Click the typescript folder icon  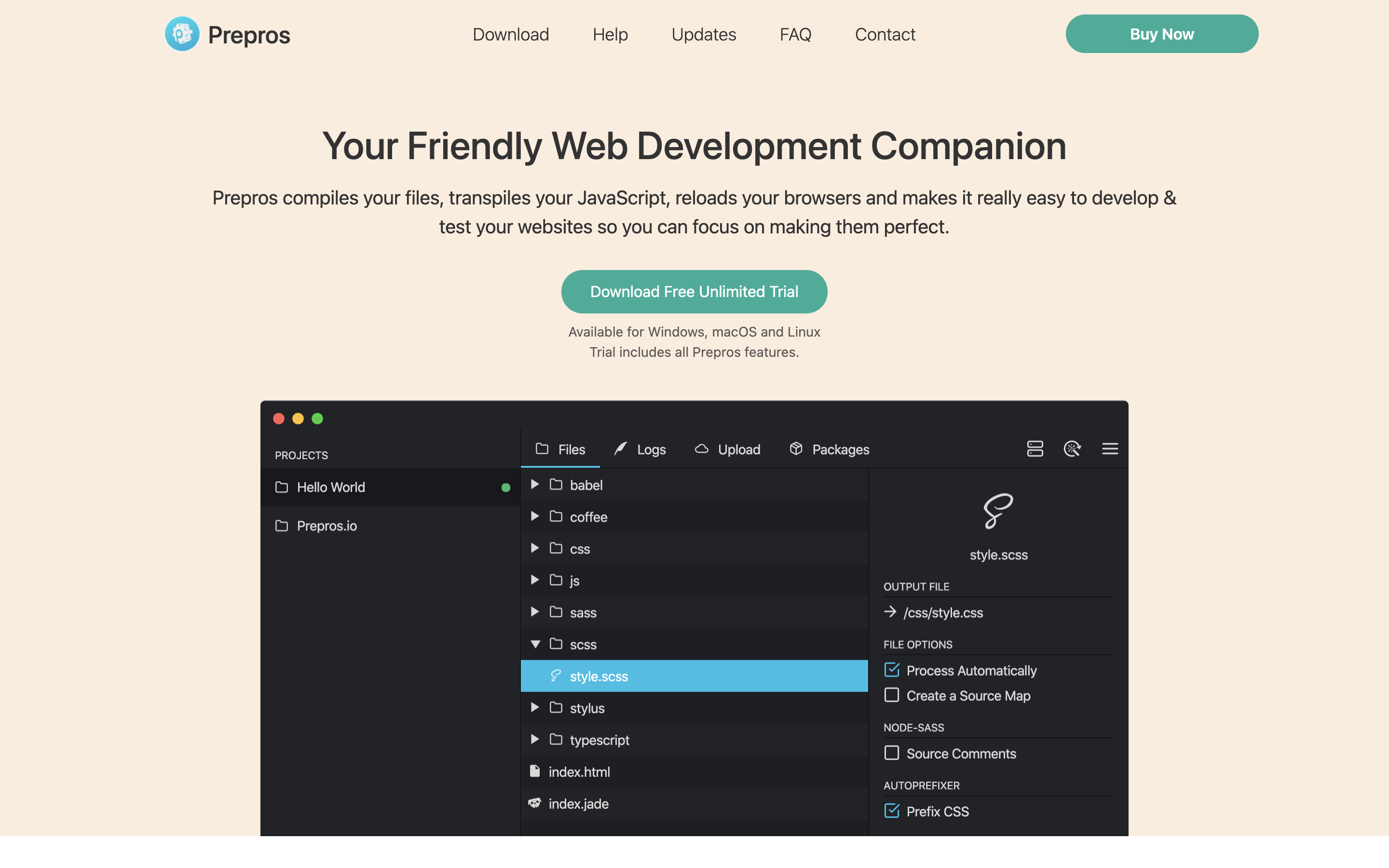(x=556, y=739)
